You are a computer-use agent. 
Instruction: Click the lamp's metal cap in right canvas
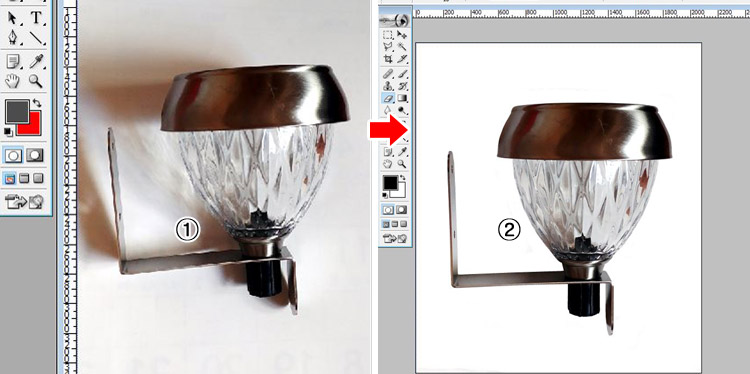(585, 132)
